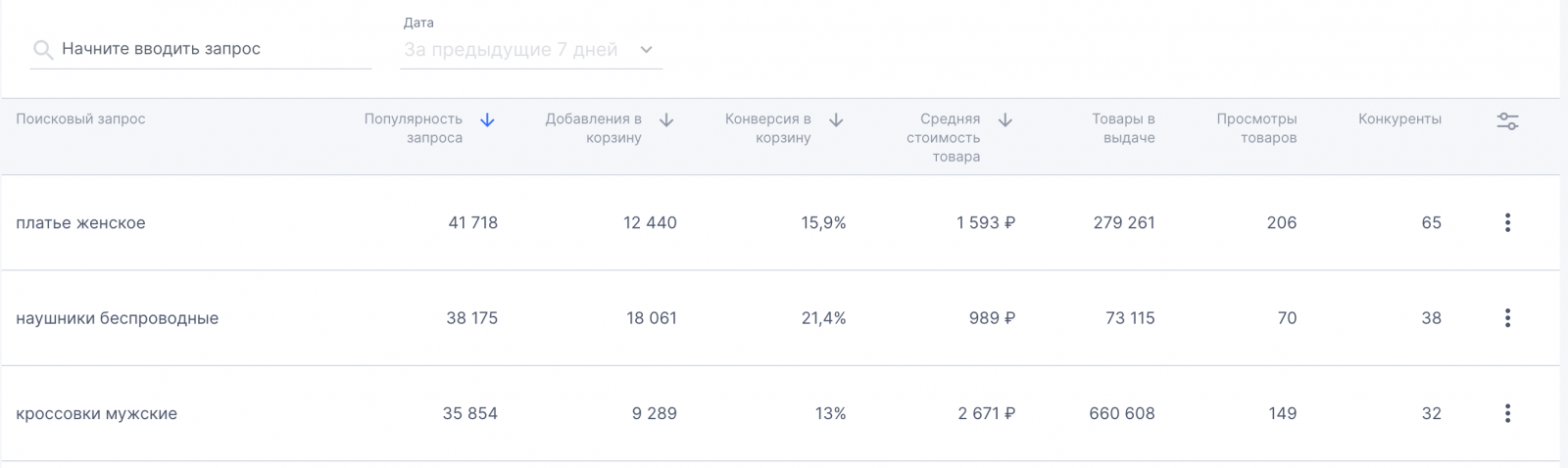Click the Популярность запроса header label
1568x468 pixels.
[413, 128]
